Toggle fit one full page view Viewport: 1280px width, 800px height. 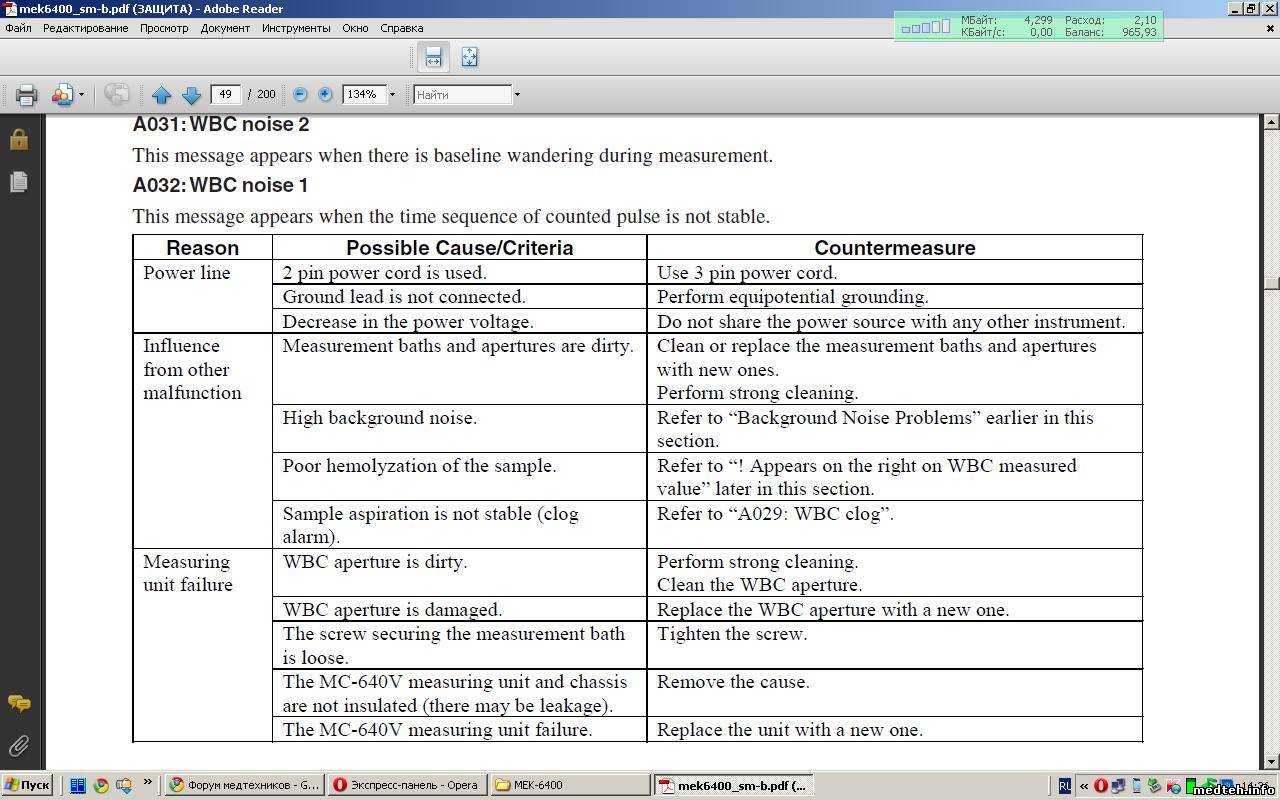pyautogui.click(x=469, y=57)
